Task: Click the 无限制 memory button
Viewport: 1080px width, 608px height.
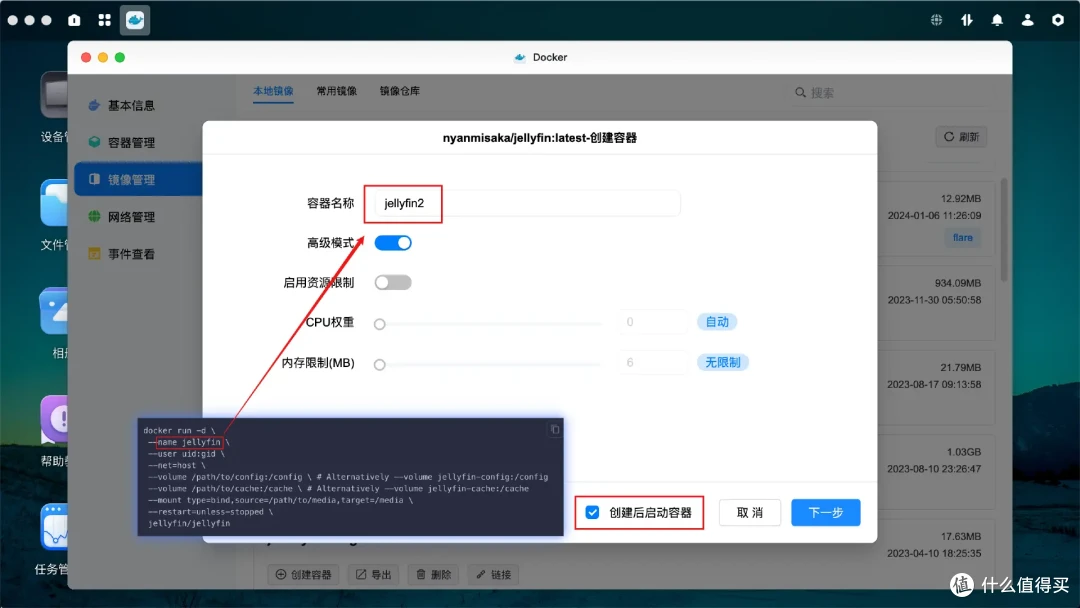Action: [x=723, y=362]
